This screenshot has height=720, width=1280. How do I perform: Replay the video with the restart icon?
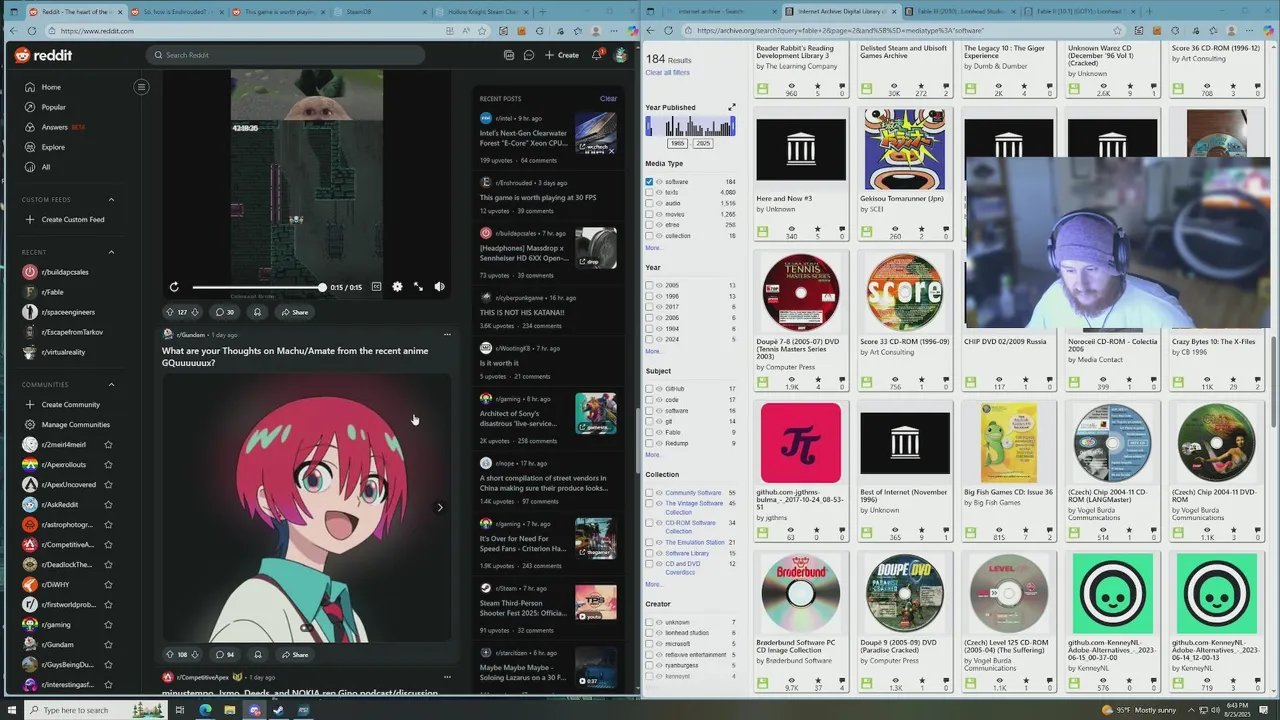[174, 287]
